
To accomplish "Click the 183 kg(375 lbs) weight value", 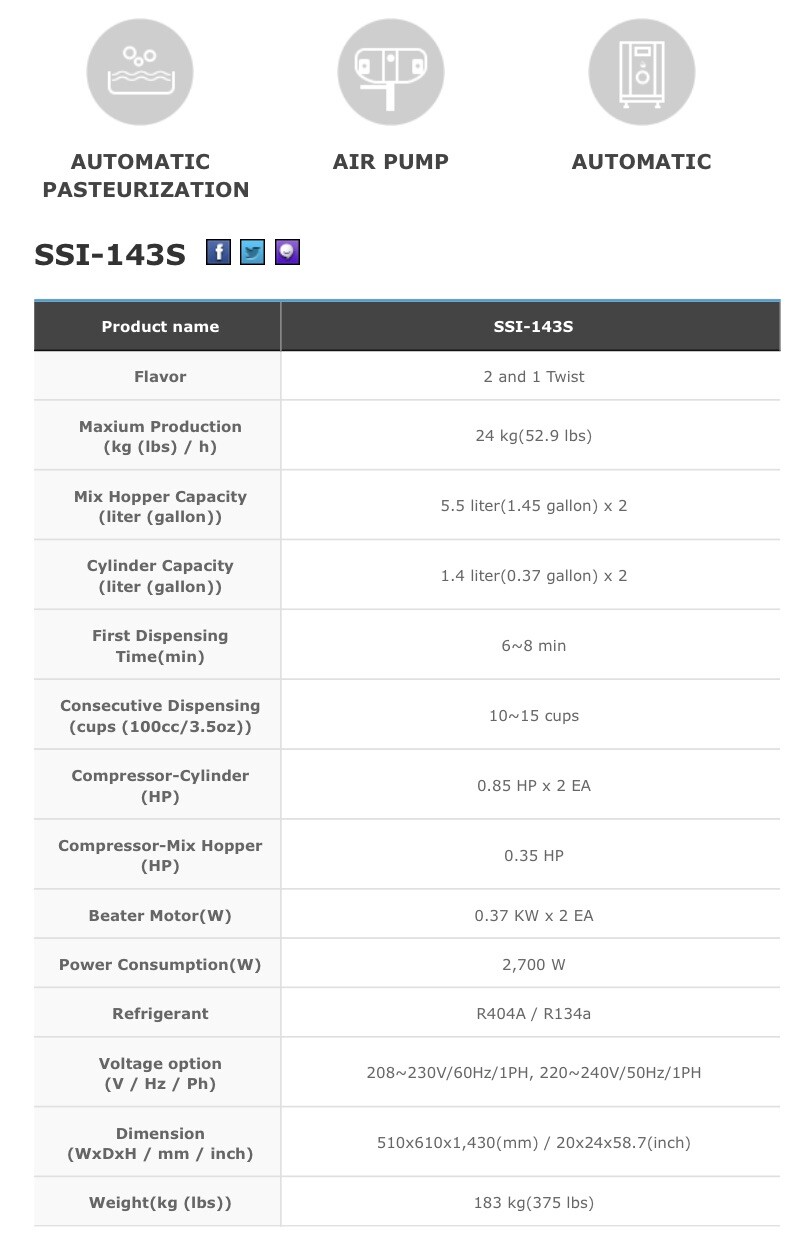I will tap(533, 1203).
